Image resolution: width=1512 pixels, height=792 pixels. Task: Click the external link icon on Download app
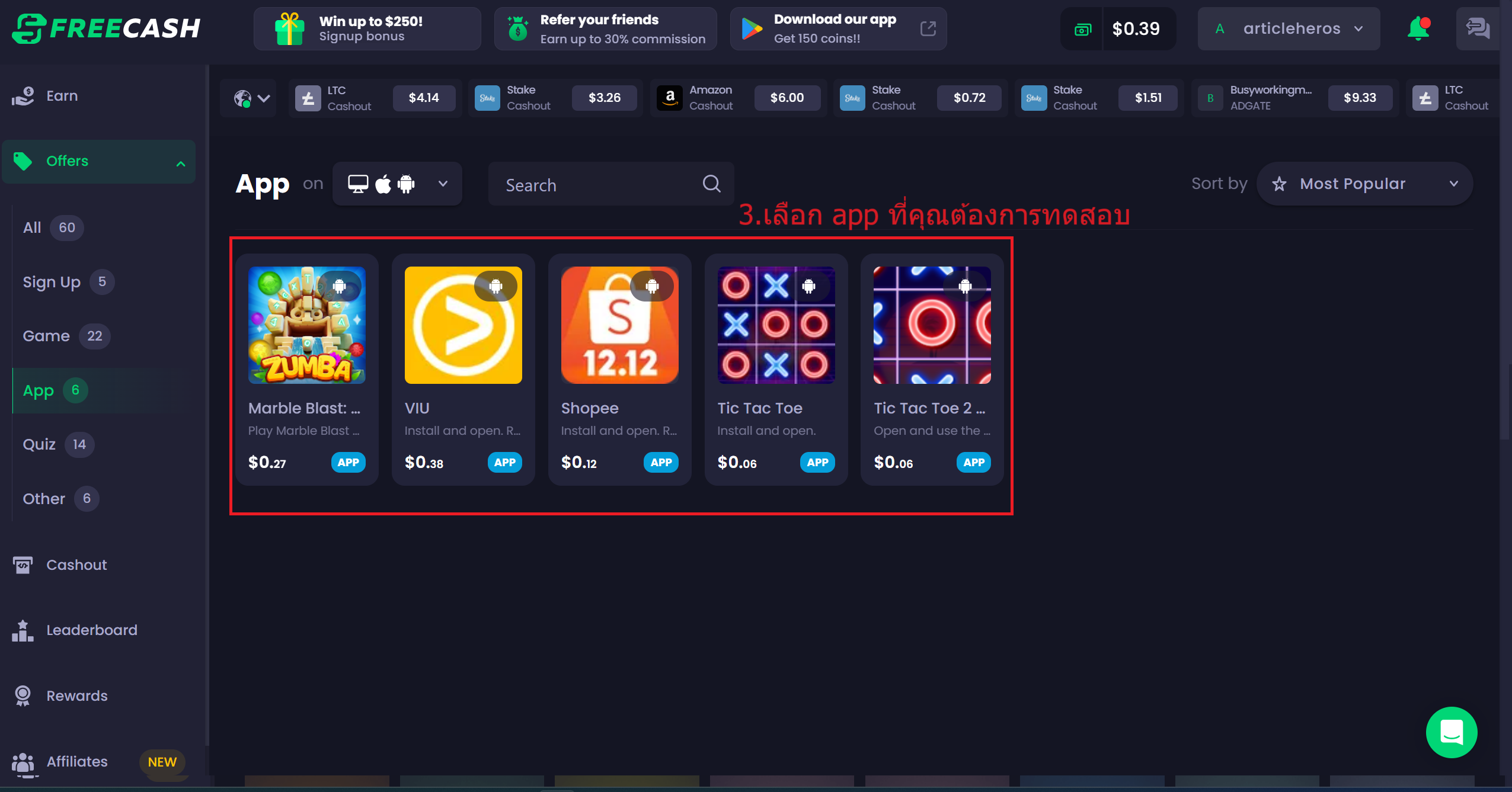[928, 28]
